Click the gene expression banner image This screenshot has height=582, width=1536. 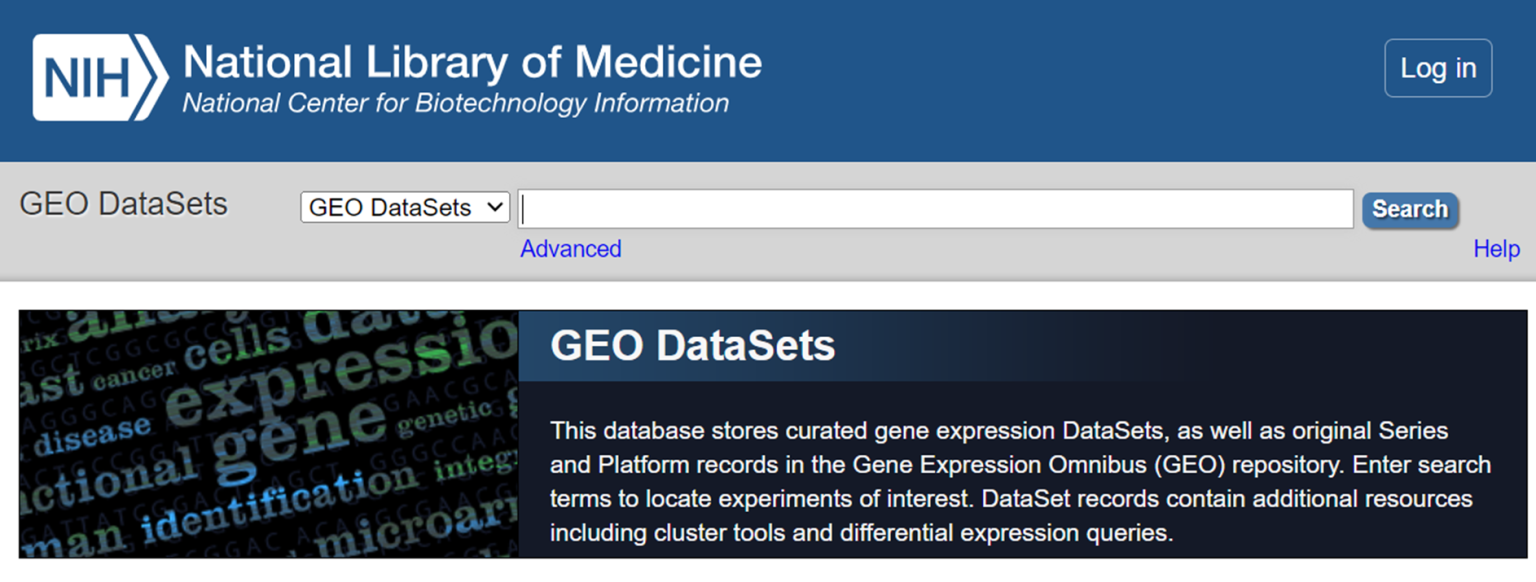click(268, 433)
